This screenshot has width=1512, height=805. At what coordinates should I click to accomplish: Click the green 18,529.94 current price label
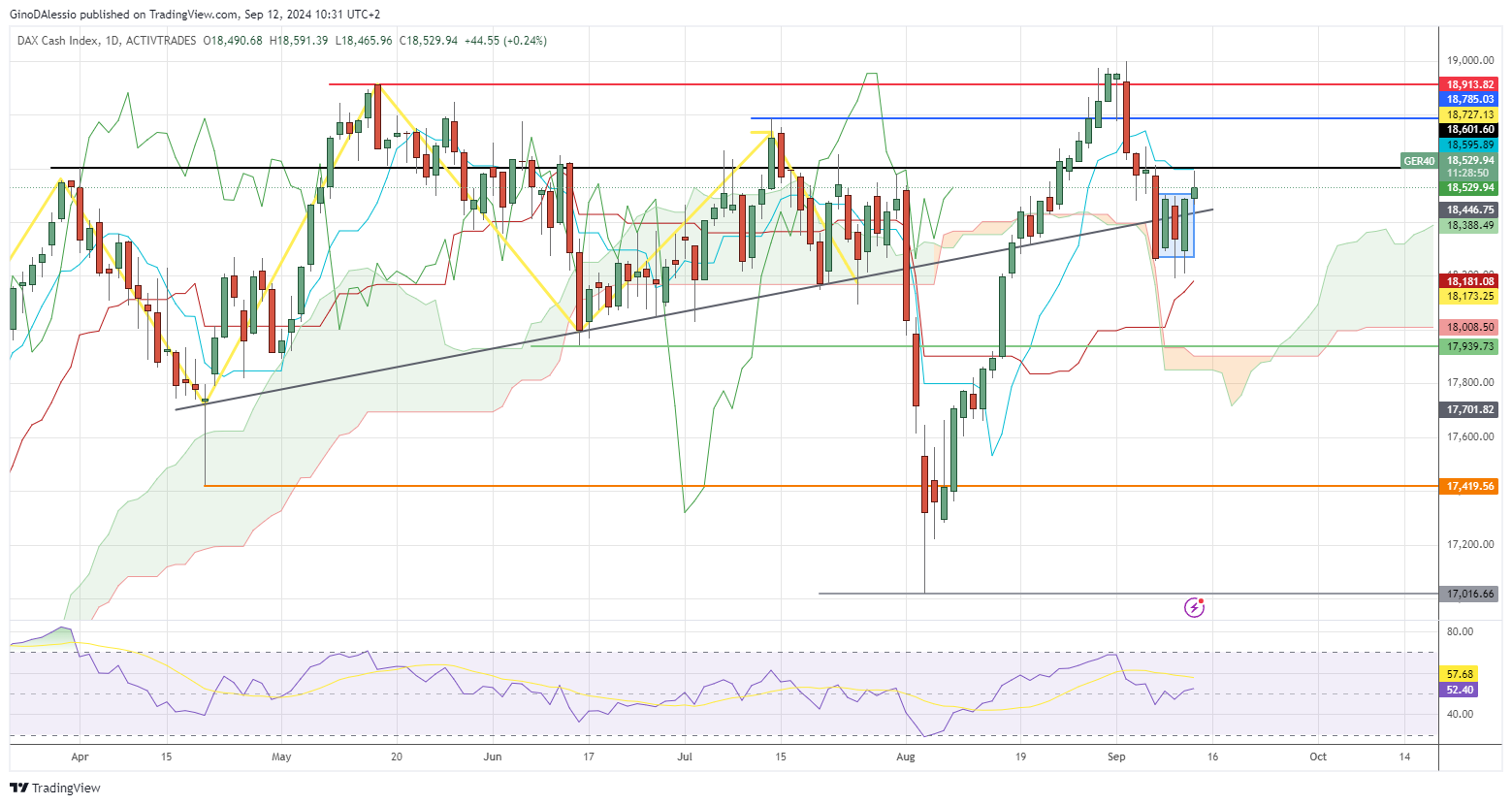click(x=1470, y=187)
